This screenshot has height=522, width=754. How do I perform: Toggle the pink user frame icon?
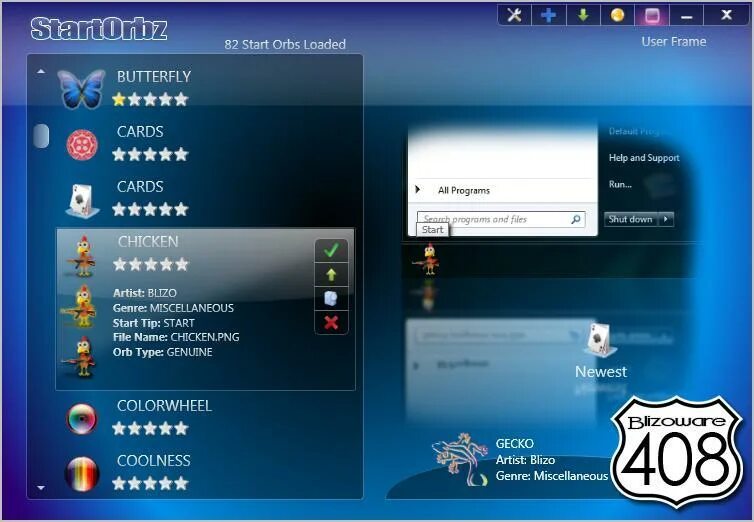click(x=652, y=15)
